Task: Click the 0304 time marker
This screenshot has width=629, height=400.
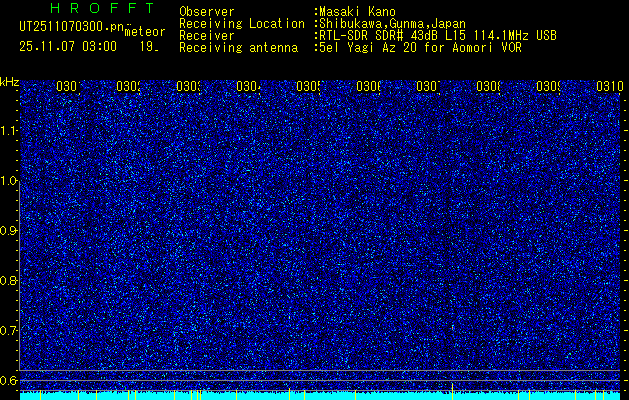Action: pyautogui.click(x=249, y=86)
